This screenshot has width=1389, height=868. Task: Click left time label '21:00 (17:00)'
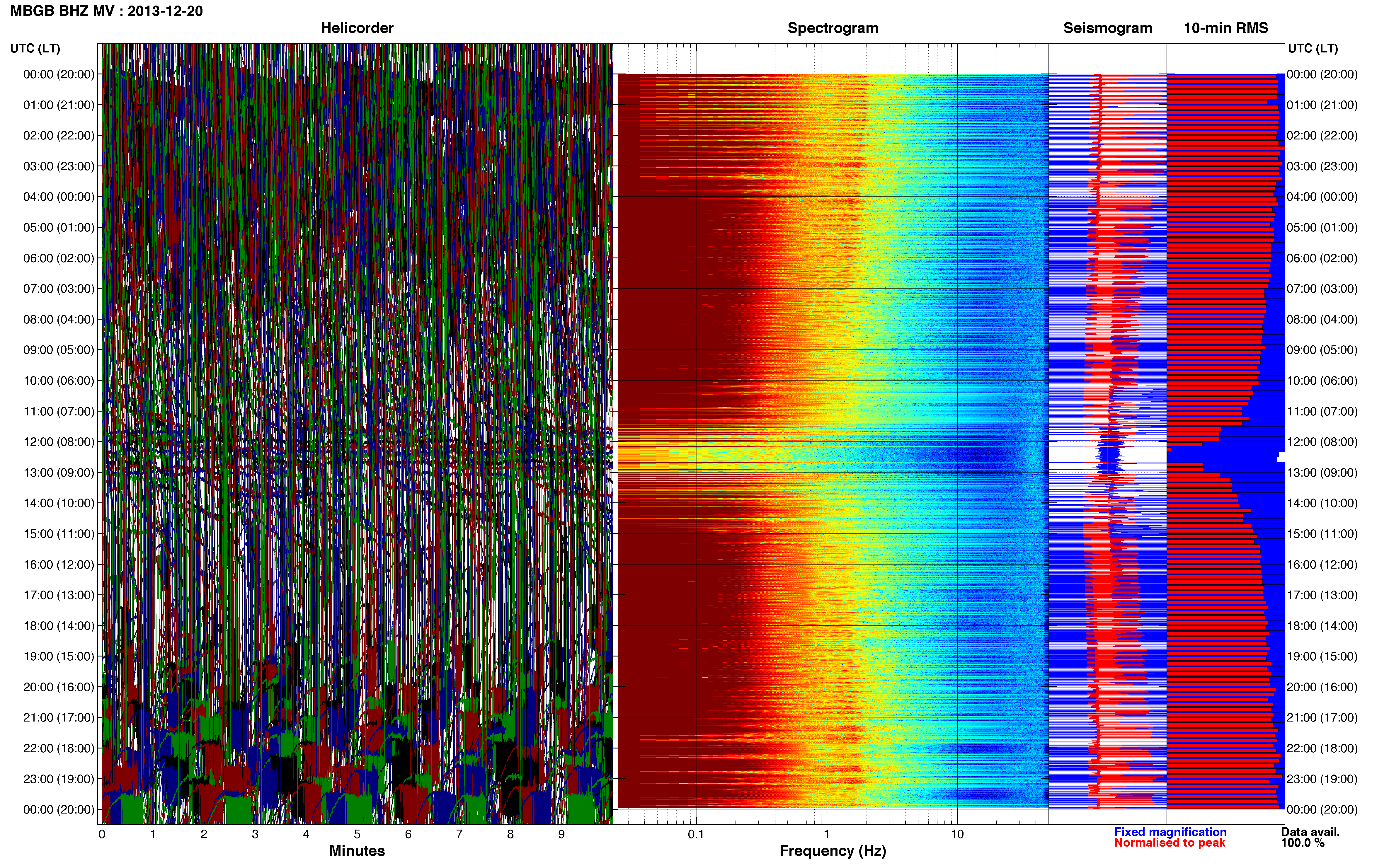59,718
